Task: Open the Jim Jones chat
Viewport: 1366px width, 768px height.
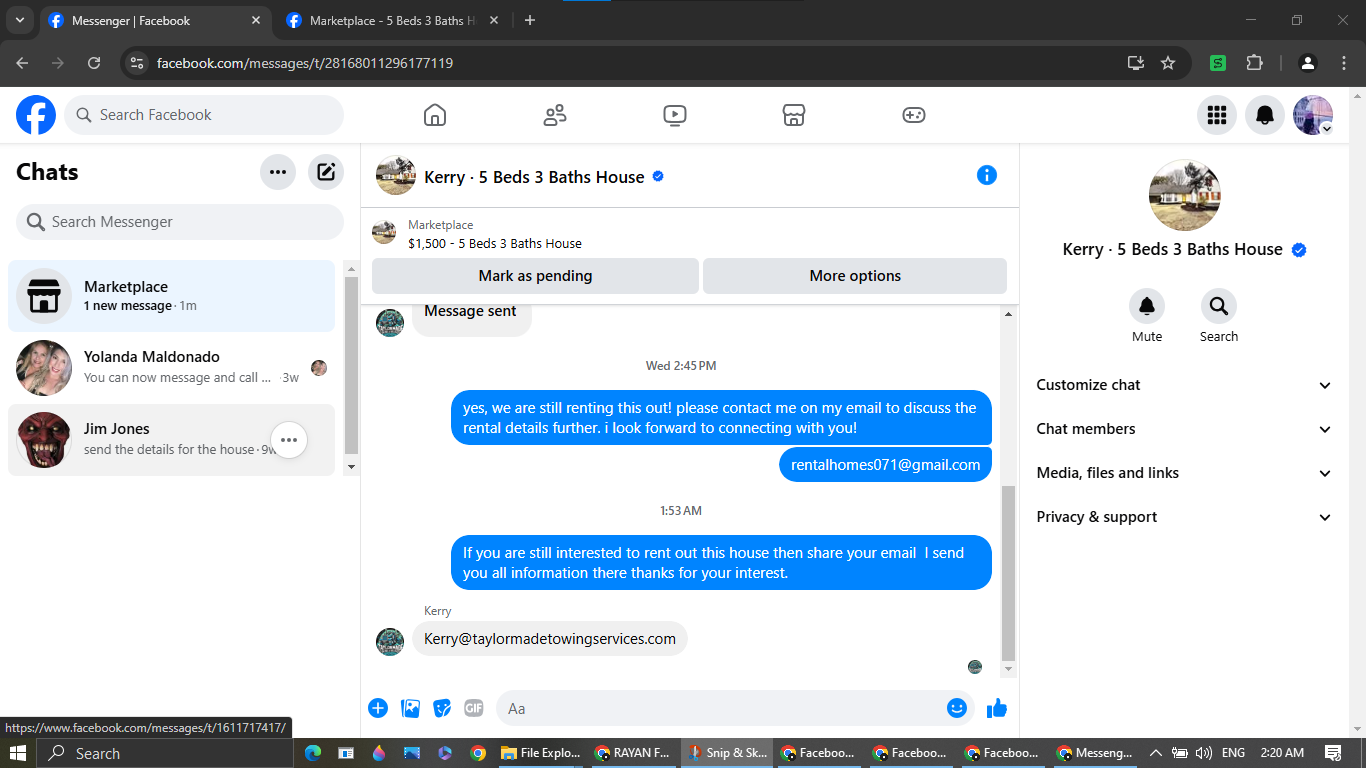Action: point(172,440)
